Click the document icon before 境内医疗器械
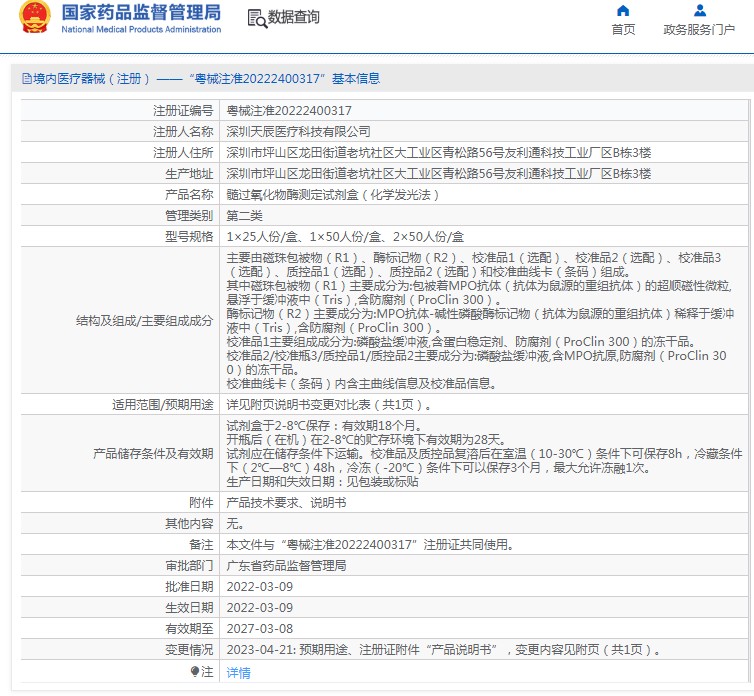The height and width of the screenshot is (696, 754). (26, 78)
